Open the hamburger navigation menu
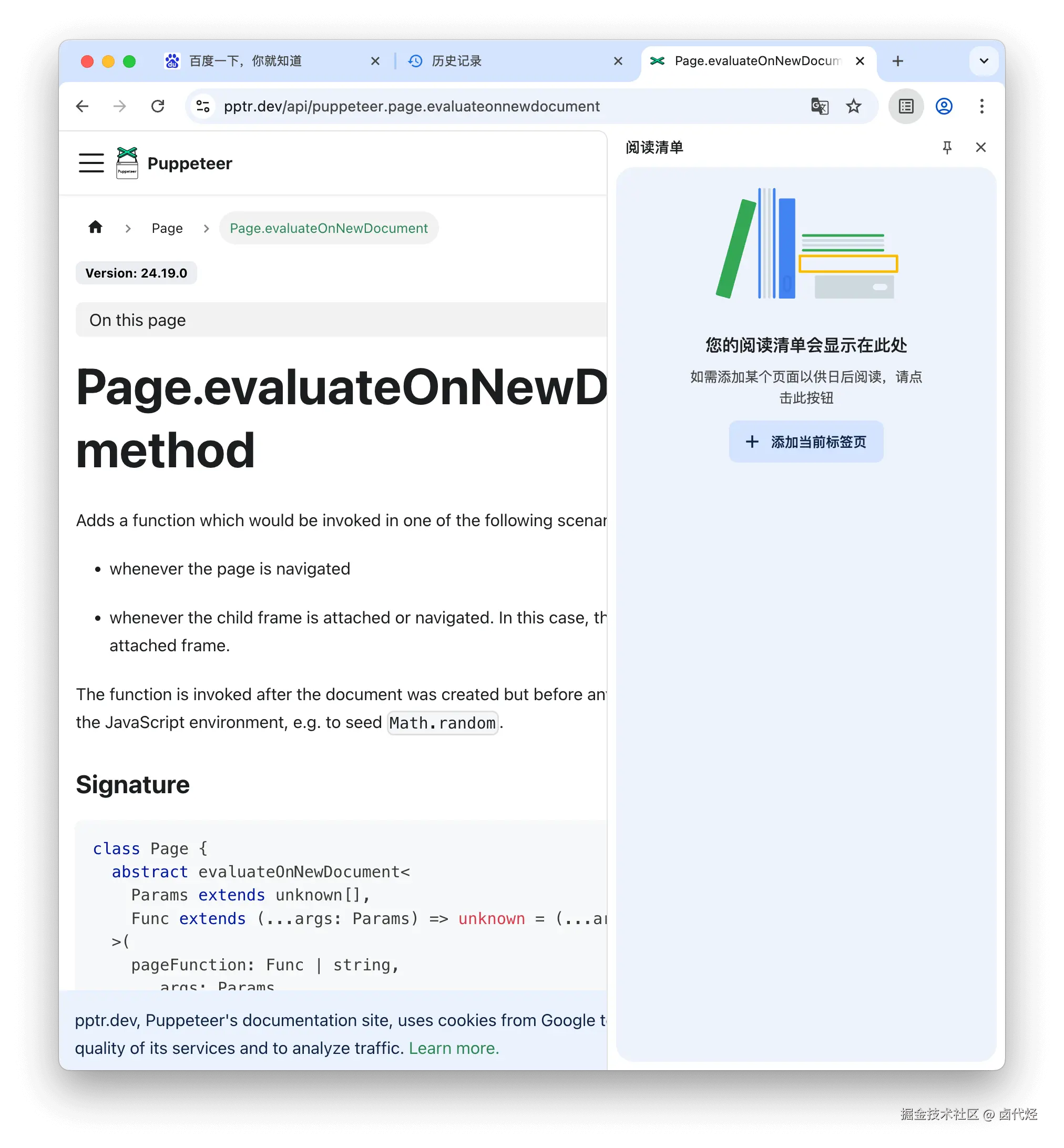Image resolution: width=1064 pixels, height=1148 pixels. click(91, 163)
